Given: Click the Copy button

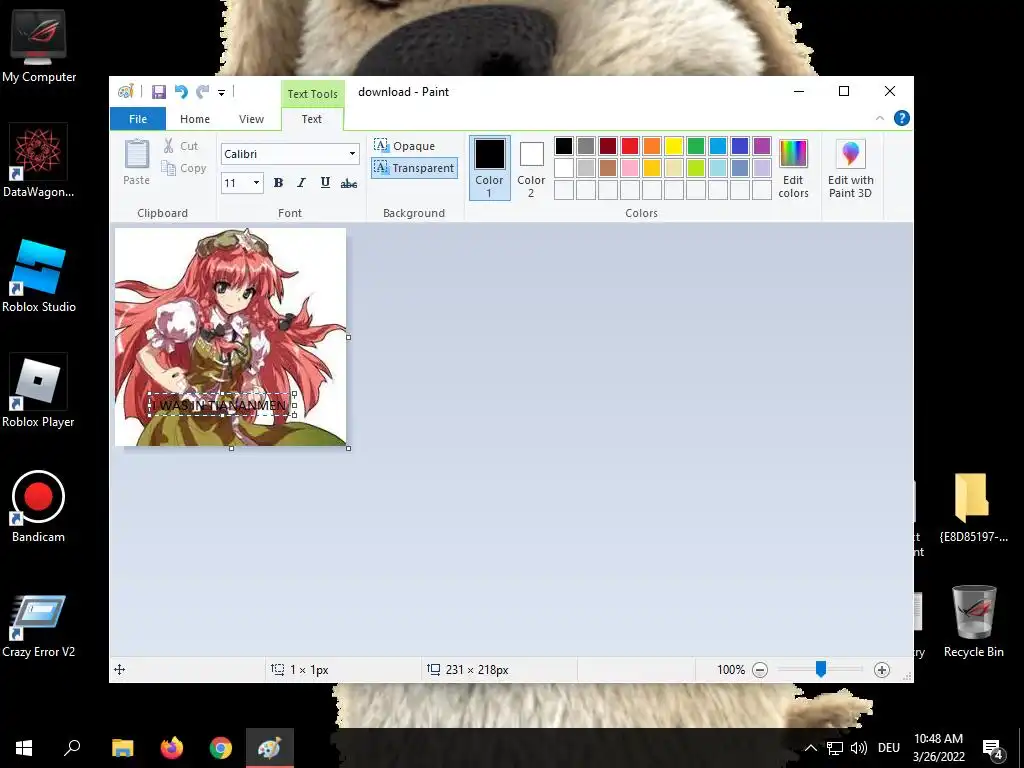Looking at the screenshot, I should tap(184, 168).
